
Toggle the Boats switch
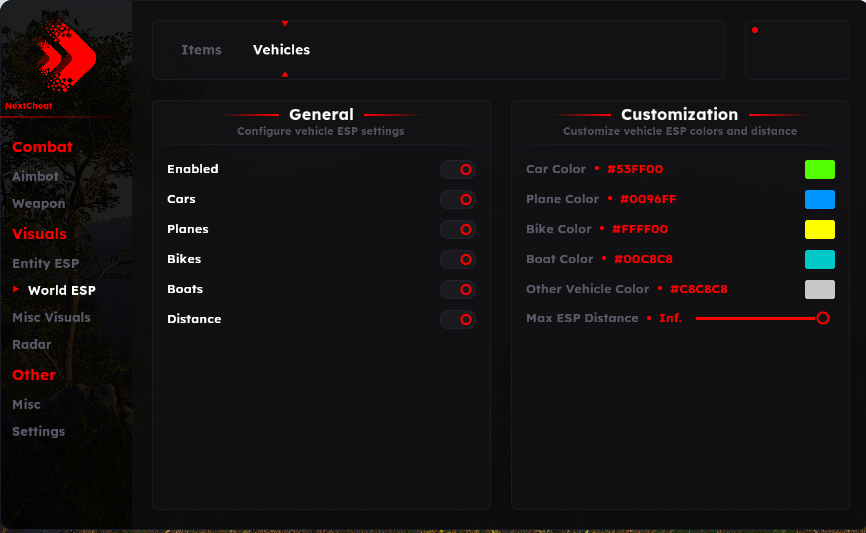tap(458, 289)
